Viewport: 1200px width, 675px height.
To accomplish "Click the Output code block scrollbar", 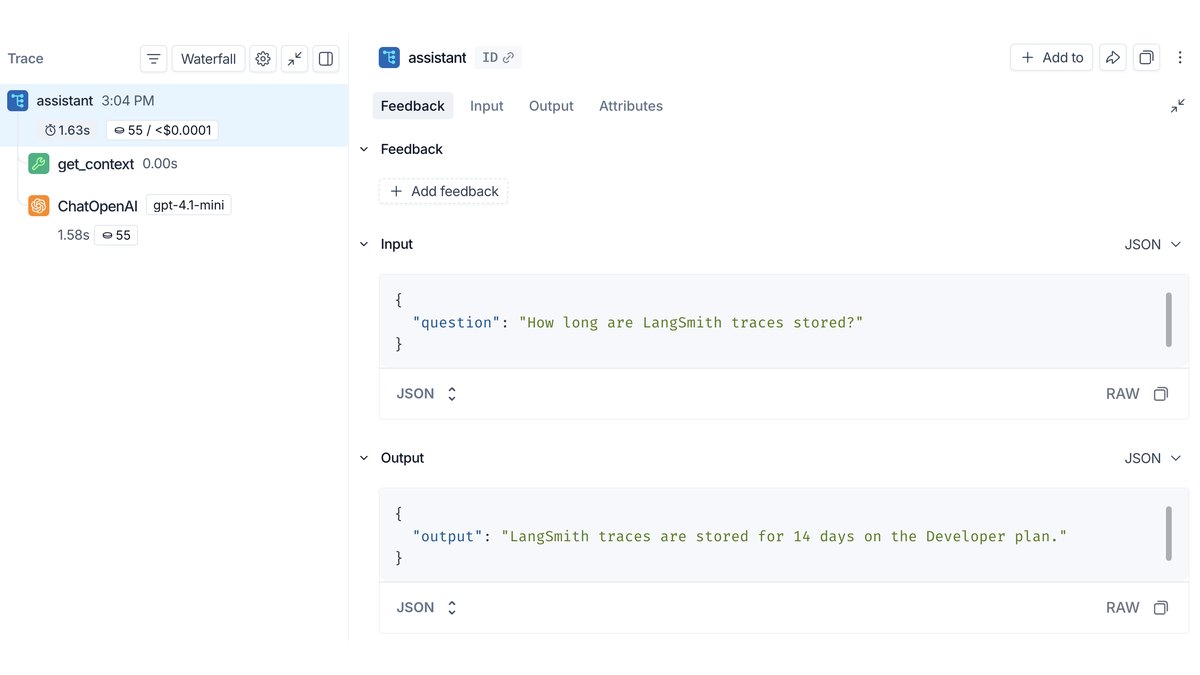I will coord(1169,534).
